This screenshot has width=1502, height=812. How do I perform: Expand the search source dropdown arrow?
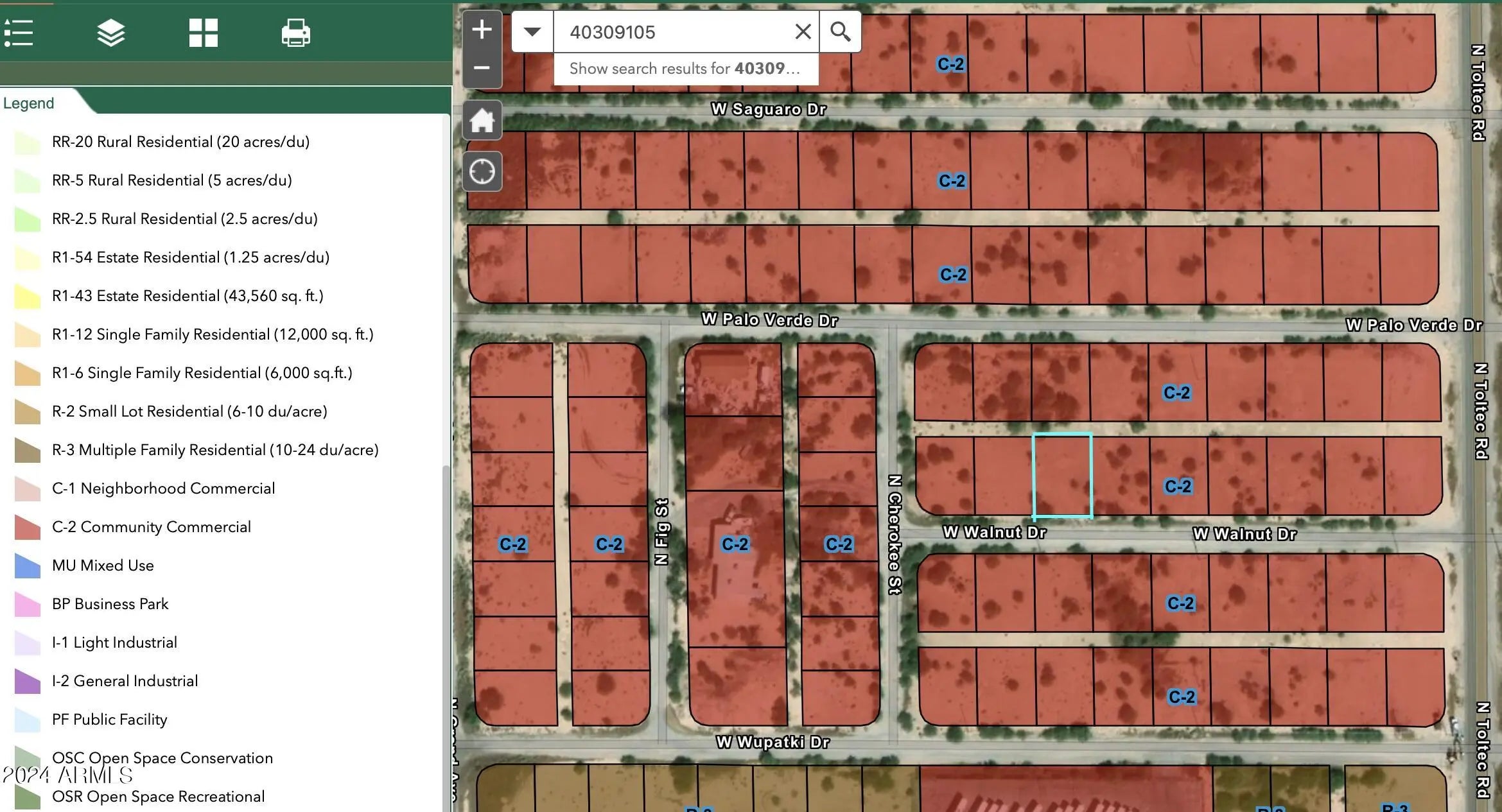[x=532, y=31]
